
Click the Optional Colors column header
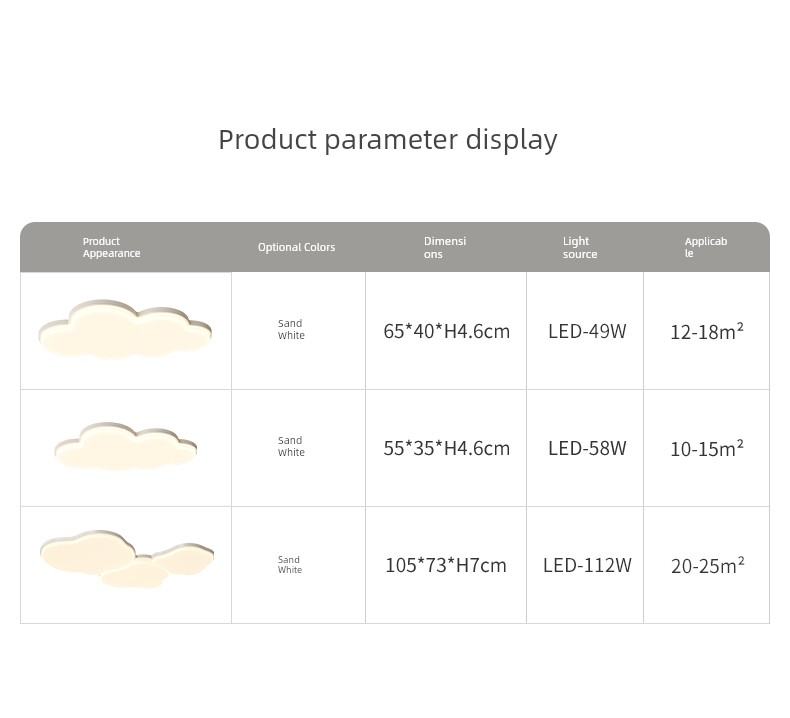click(296, 247)
